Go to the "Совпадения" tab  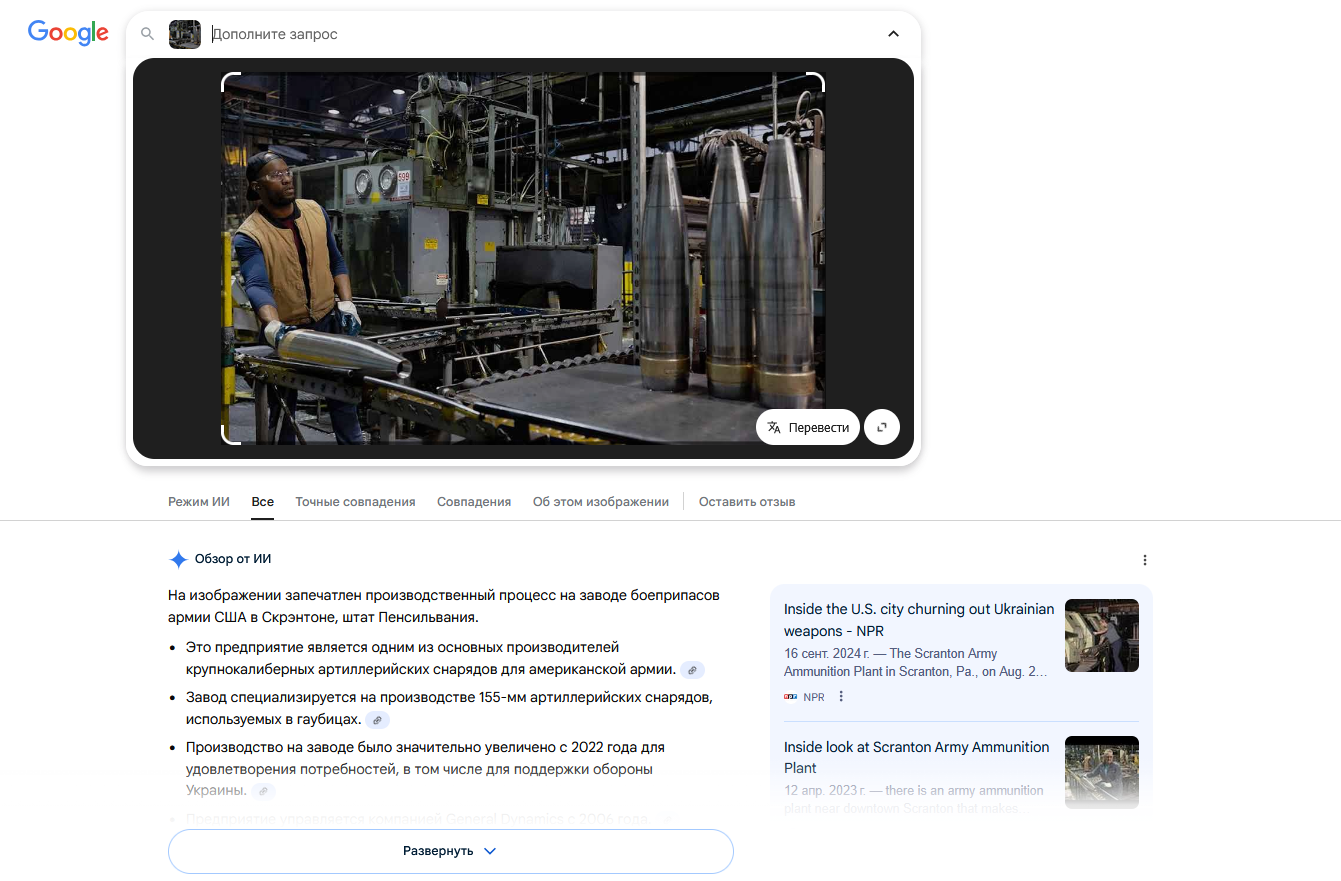tap(474, 502)
